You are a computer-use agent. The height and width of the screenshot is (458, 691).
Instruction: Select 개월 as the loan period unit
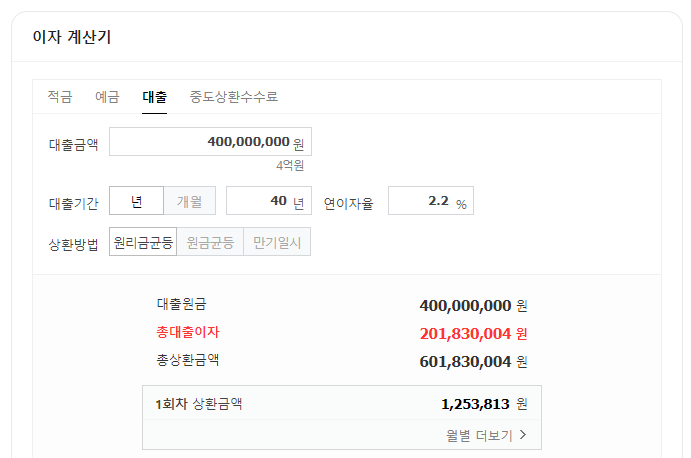pos(189,201)
